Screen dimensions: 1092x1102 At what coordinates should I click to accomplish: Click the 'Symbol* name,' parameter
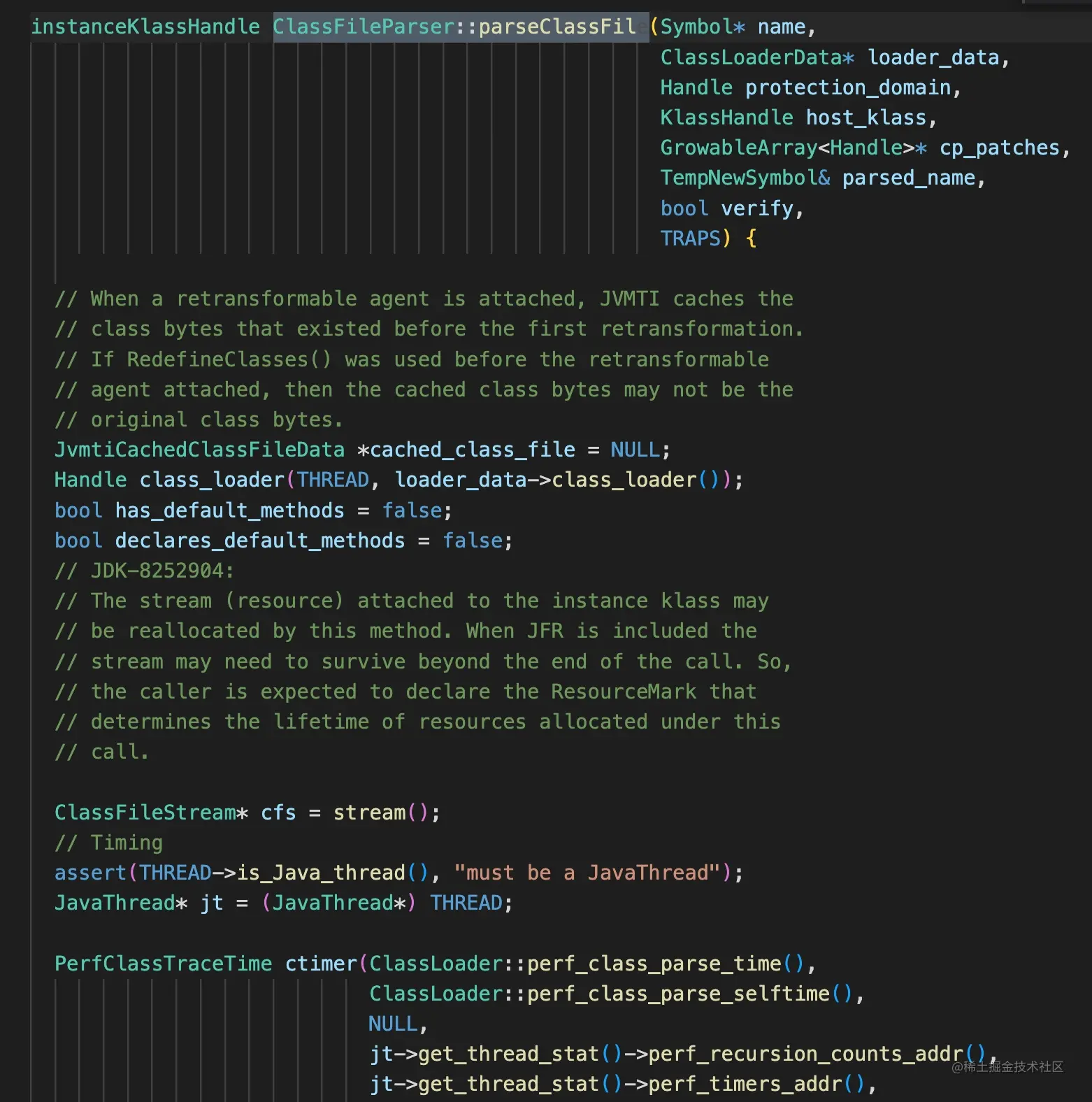[x=738, y=27]
